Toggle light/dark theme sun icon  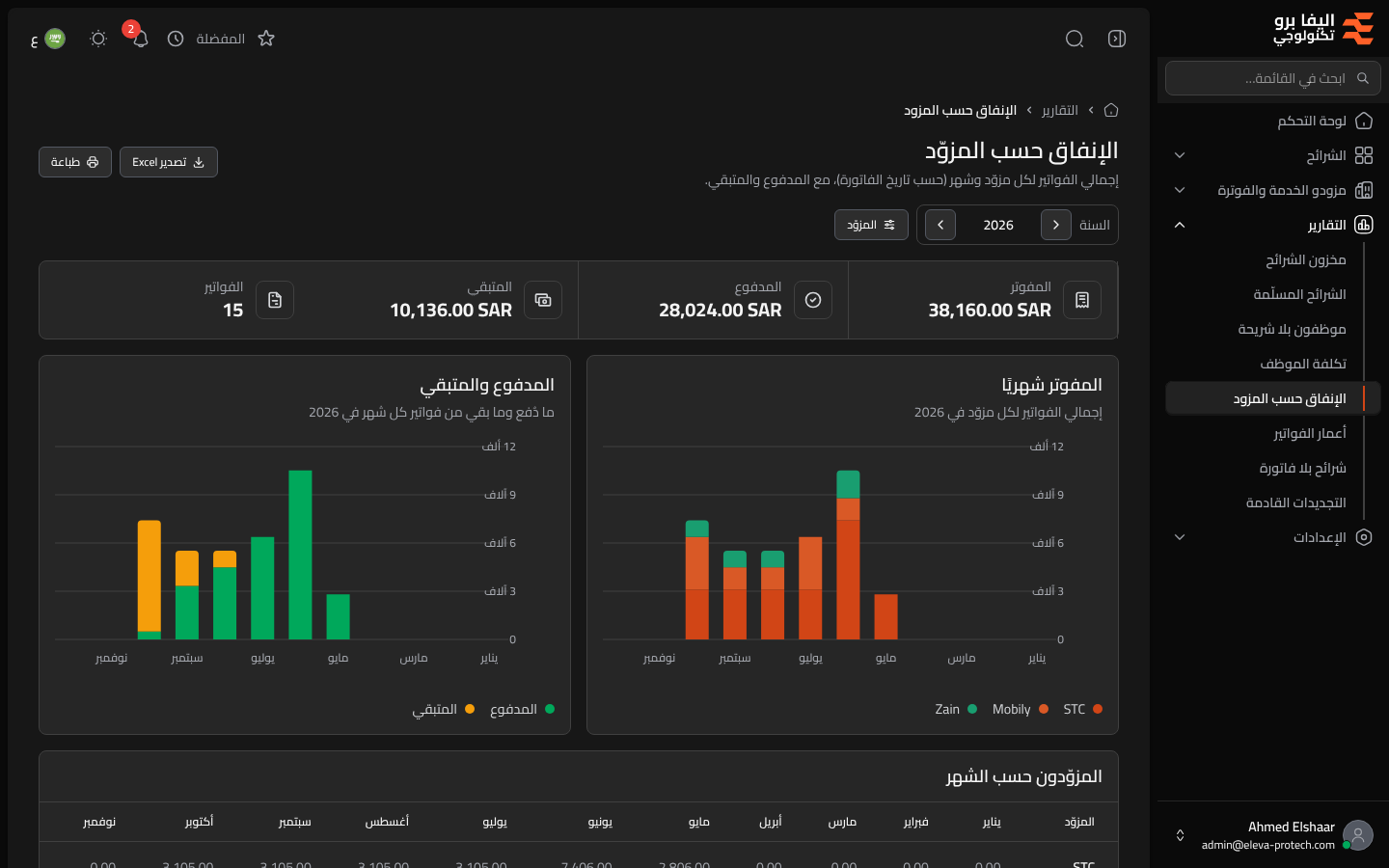pyautogui.click(x=97, y=39)
